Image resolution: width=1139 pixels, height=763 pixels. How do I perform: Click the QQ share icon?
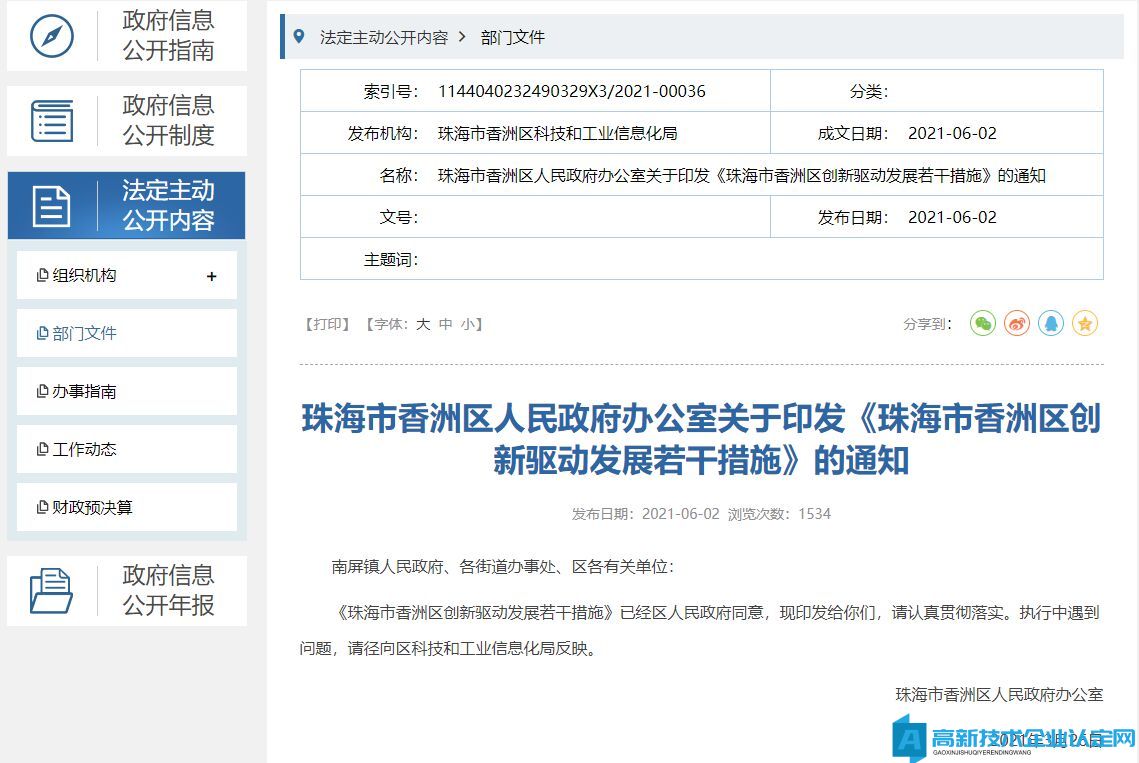[x=1051, y=324]
